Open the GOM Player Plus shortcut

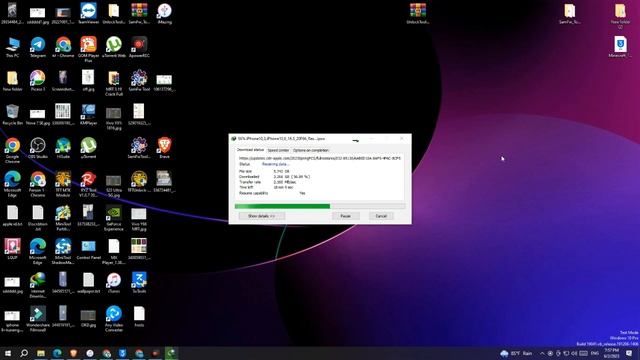88,49
